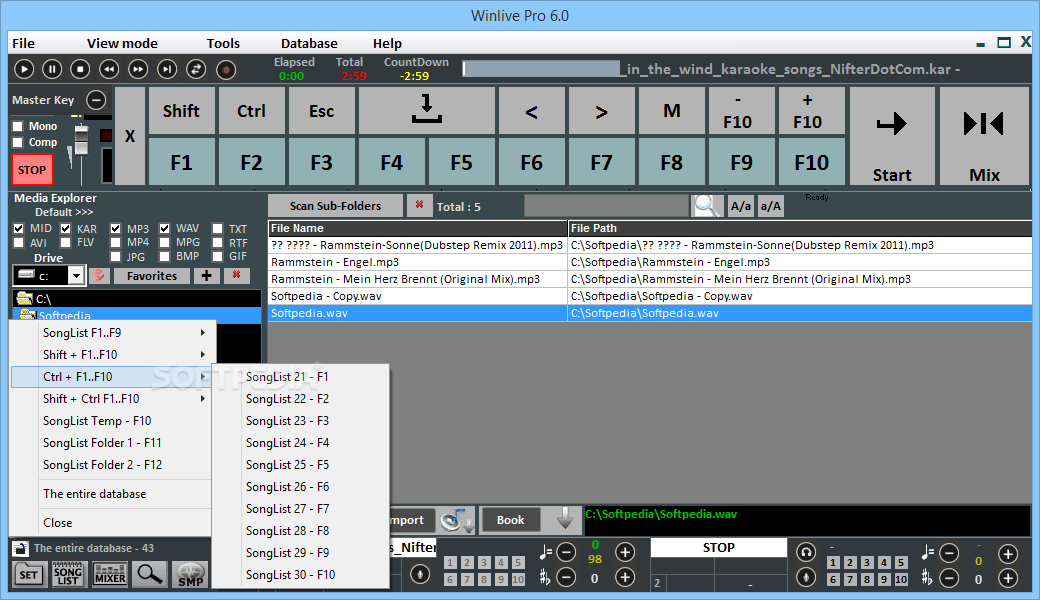Click the Mix crossfade button
The width and height of the screenshot is (1040, 600).
pyautogui.click(x=984, y=136)
